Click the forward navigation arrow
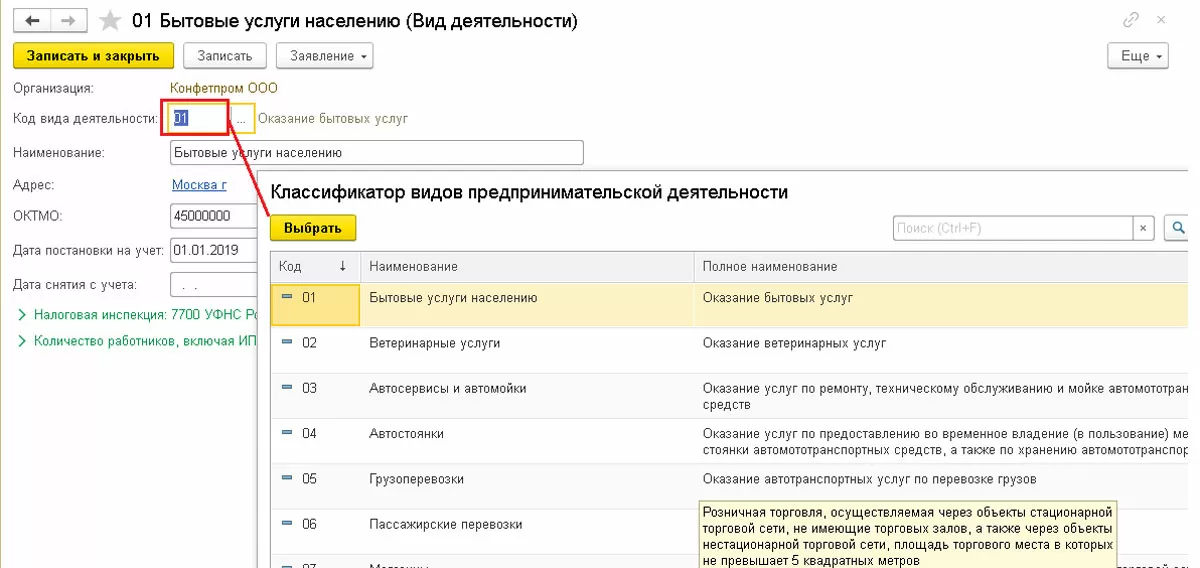Screen dimensions: 1200x568 coord(68,21)
